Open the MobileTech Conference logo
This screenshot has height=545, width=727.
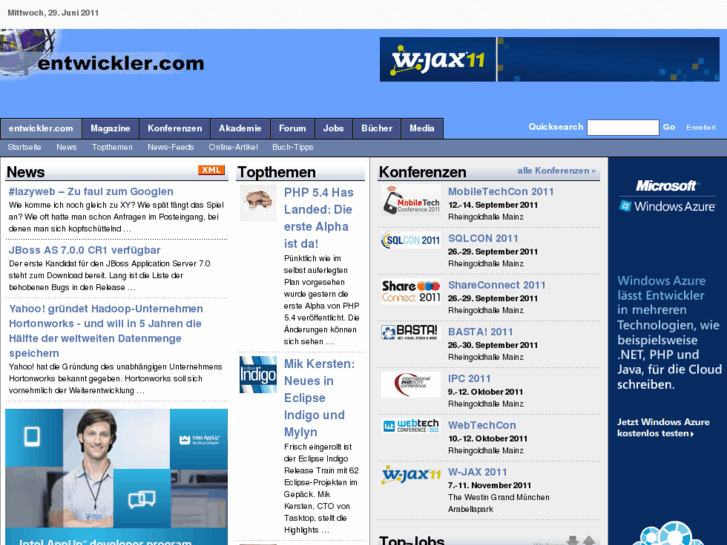[x=411, y=200]
